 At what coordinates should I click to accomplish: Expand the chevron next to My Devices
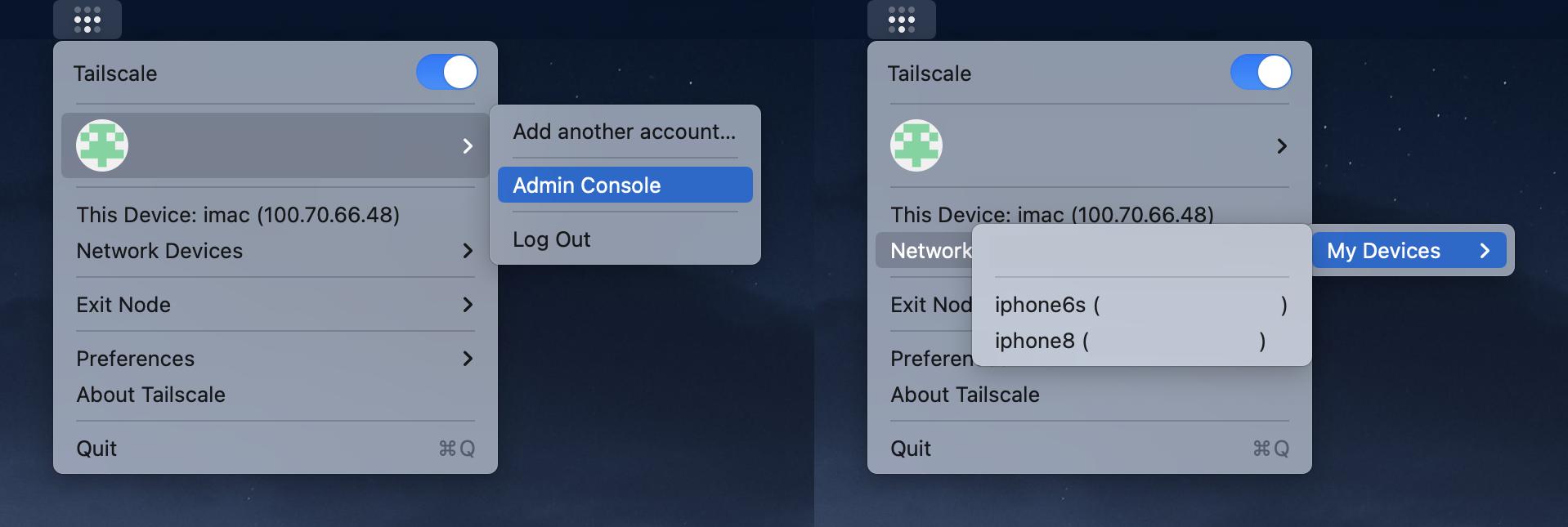click(x=1485, y=251)
